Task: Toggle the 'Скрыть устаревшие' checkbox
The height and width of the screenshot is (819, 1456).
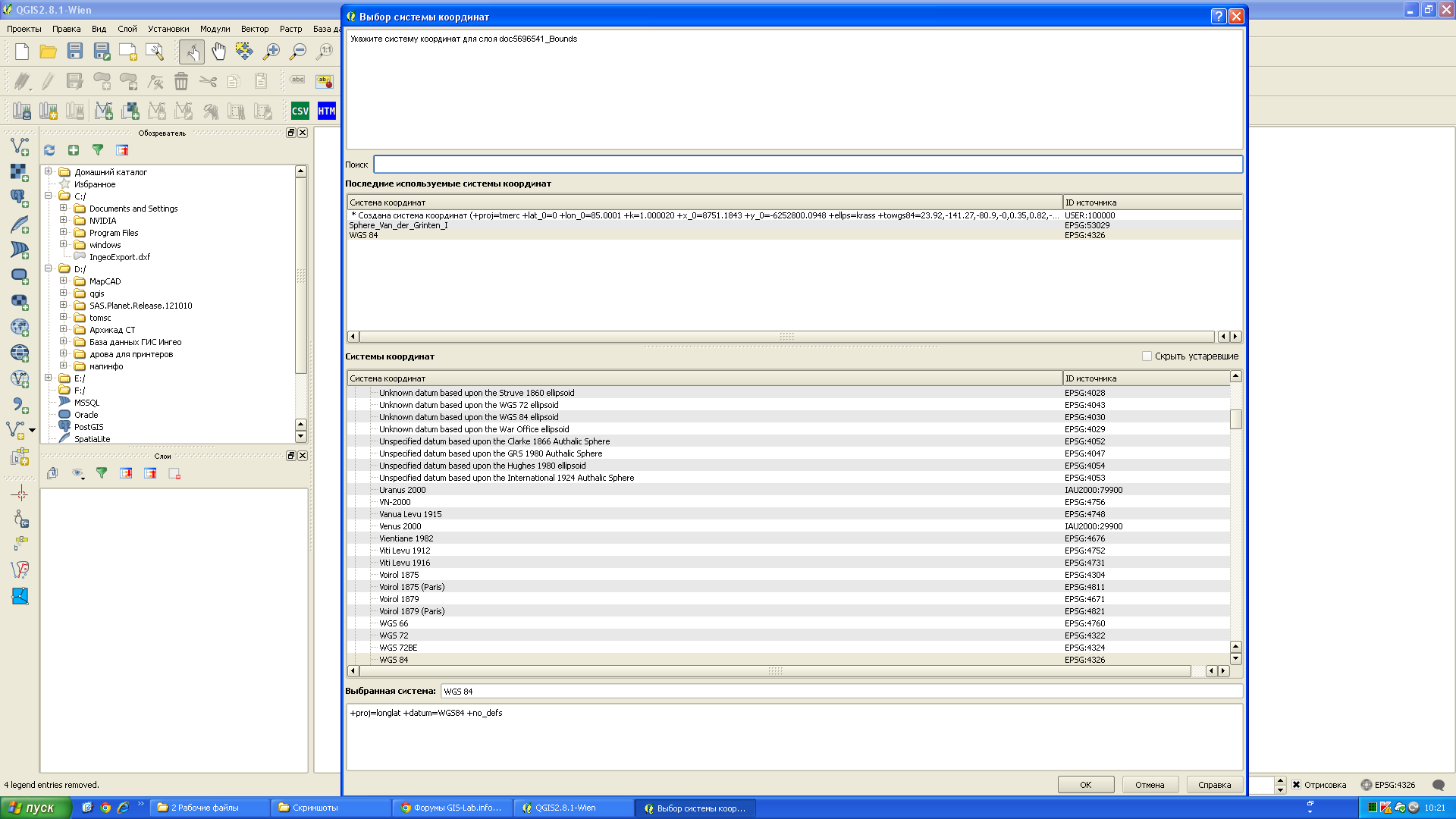Action: click(1147, 356)
